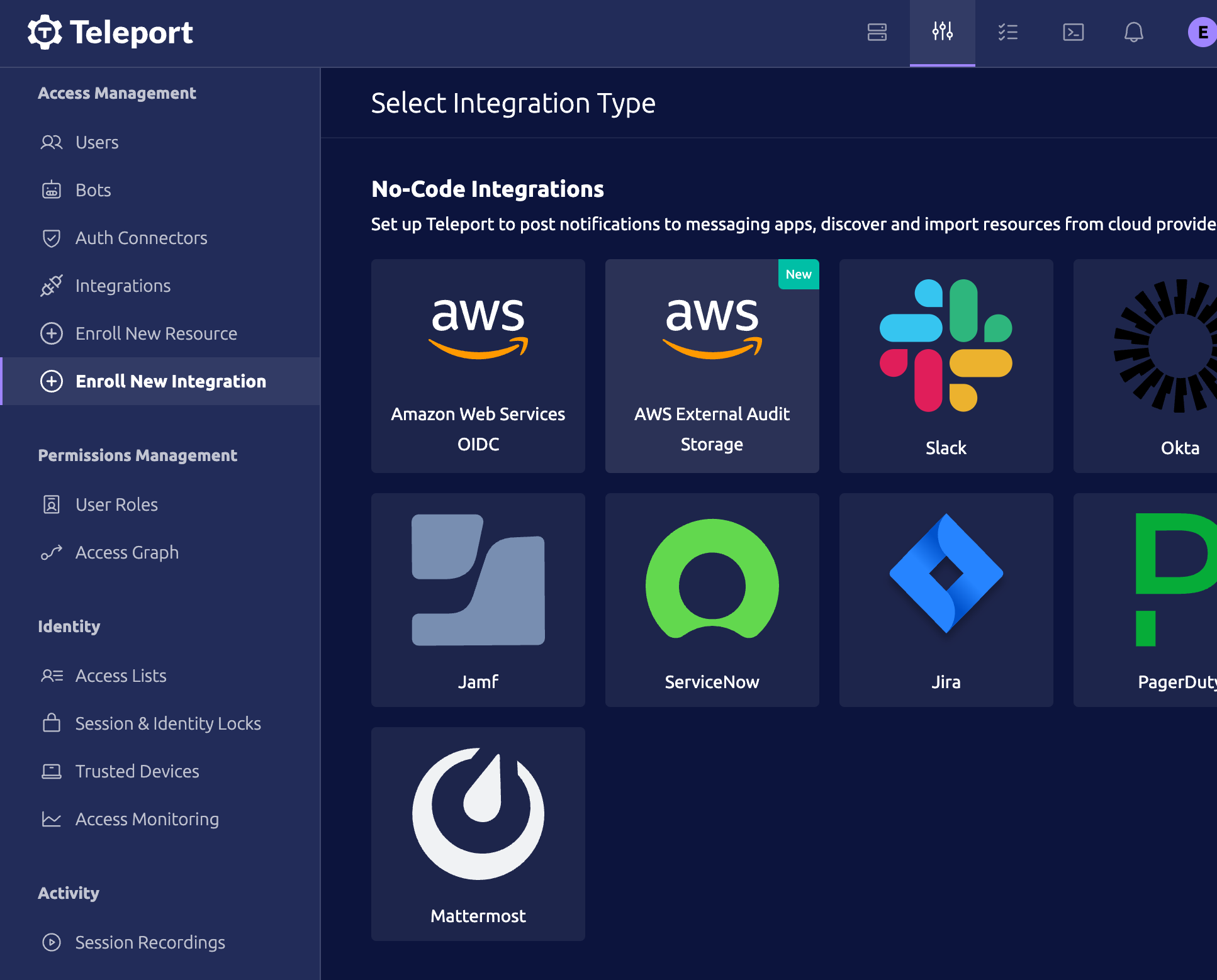1217x980 pixels.
Task: Choose AWS External Audit Storage integration
Action: 712,366
